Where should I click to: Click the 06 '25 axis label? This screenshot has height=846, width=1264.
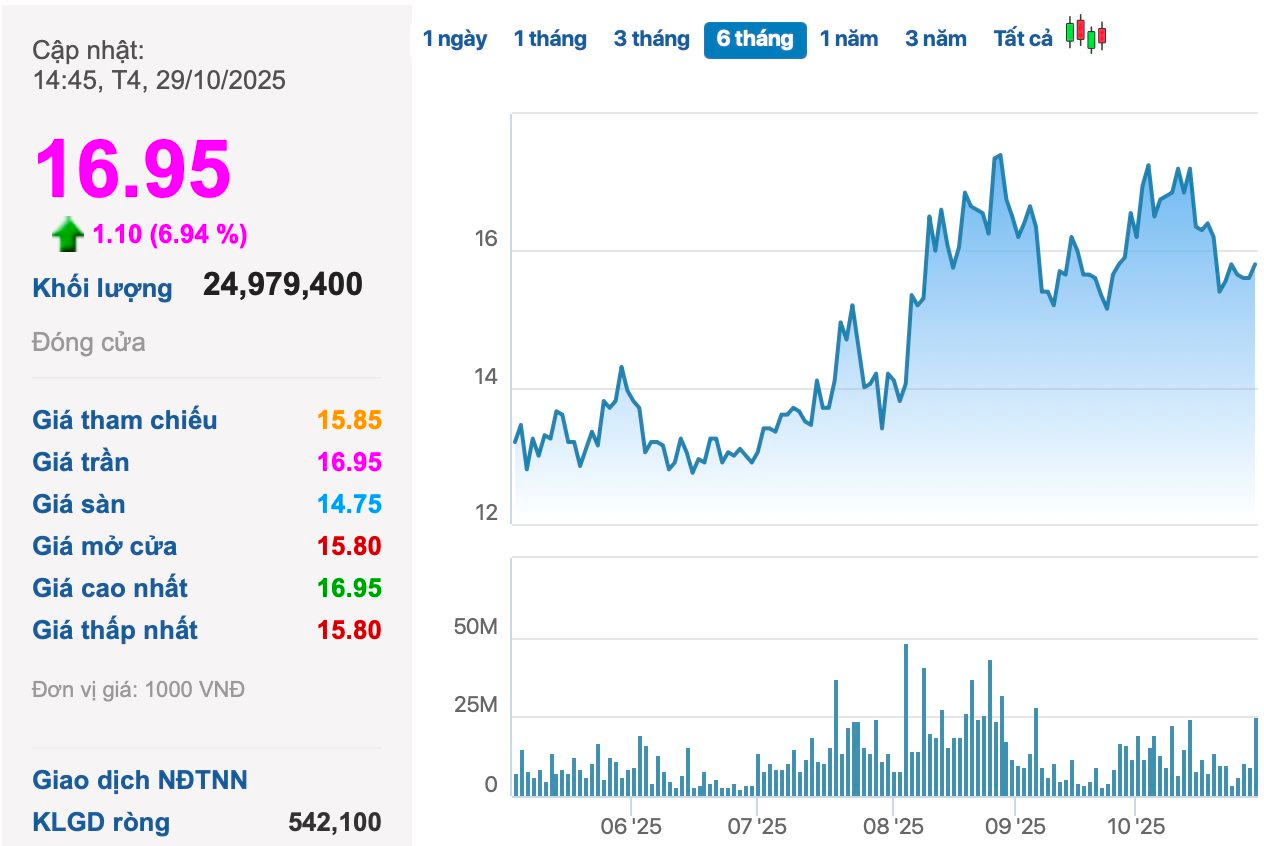point(631,827)
